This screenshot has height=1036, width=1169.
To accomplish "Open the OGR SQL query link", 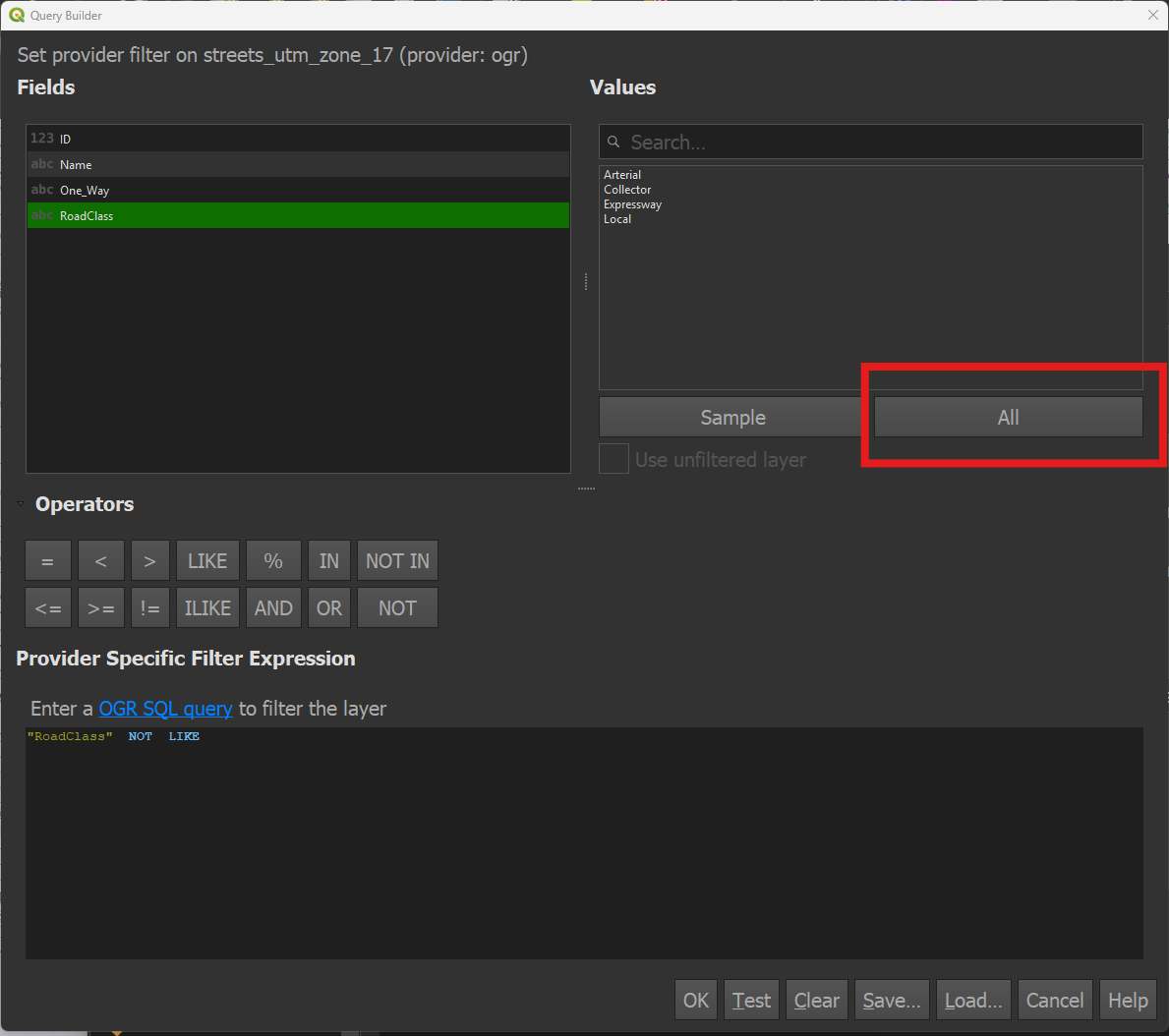I will pos(165,708).
